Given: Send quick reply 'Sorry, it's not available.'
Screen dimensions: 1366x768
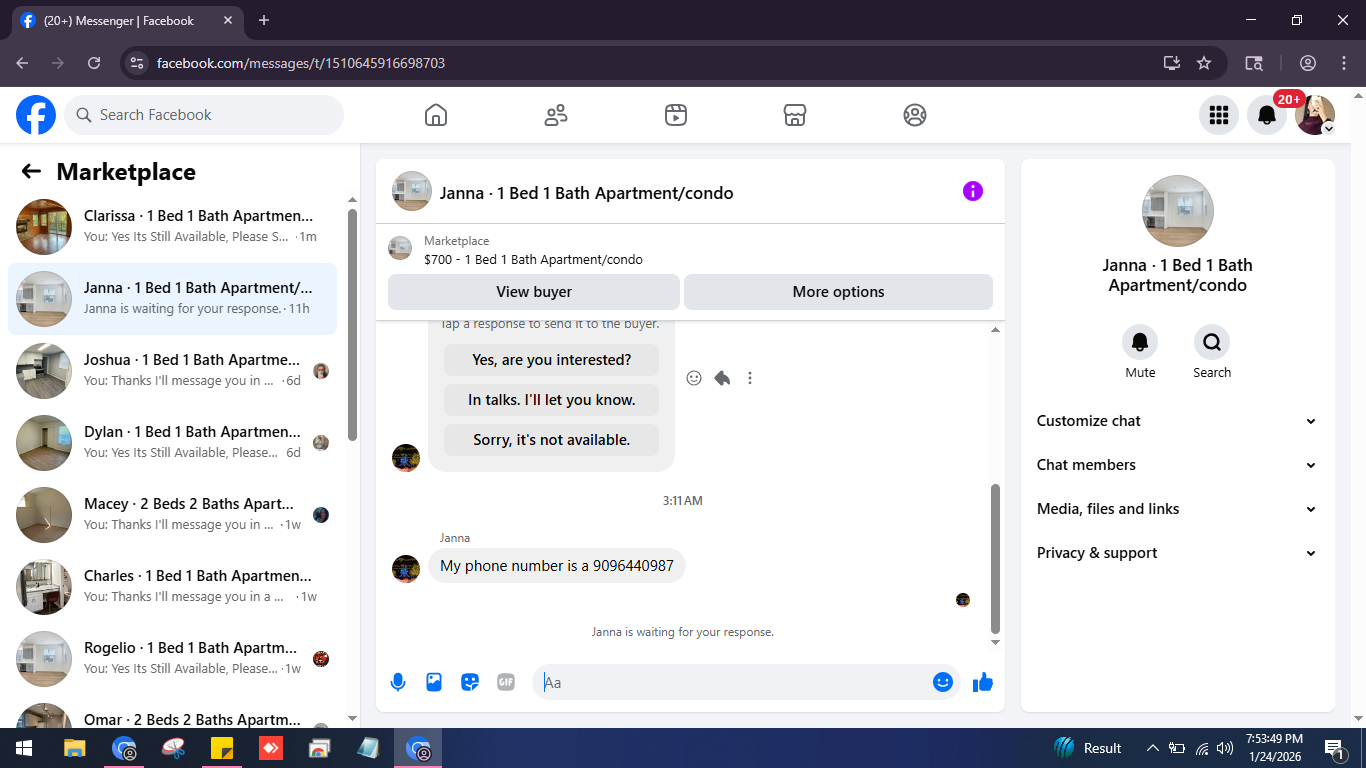Looking at the screenshot, I should point(552,440).
